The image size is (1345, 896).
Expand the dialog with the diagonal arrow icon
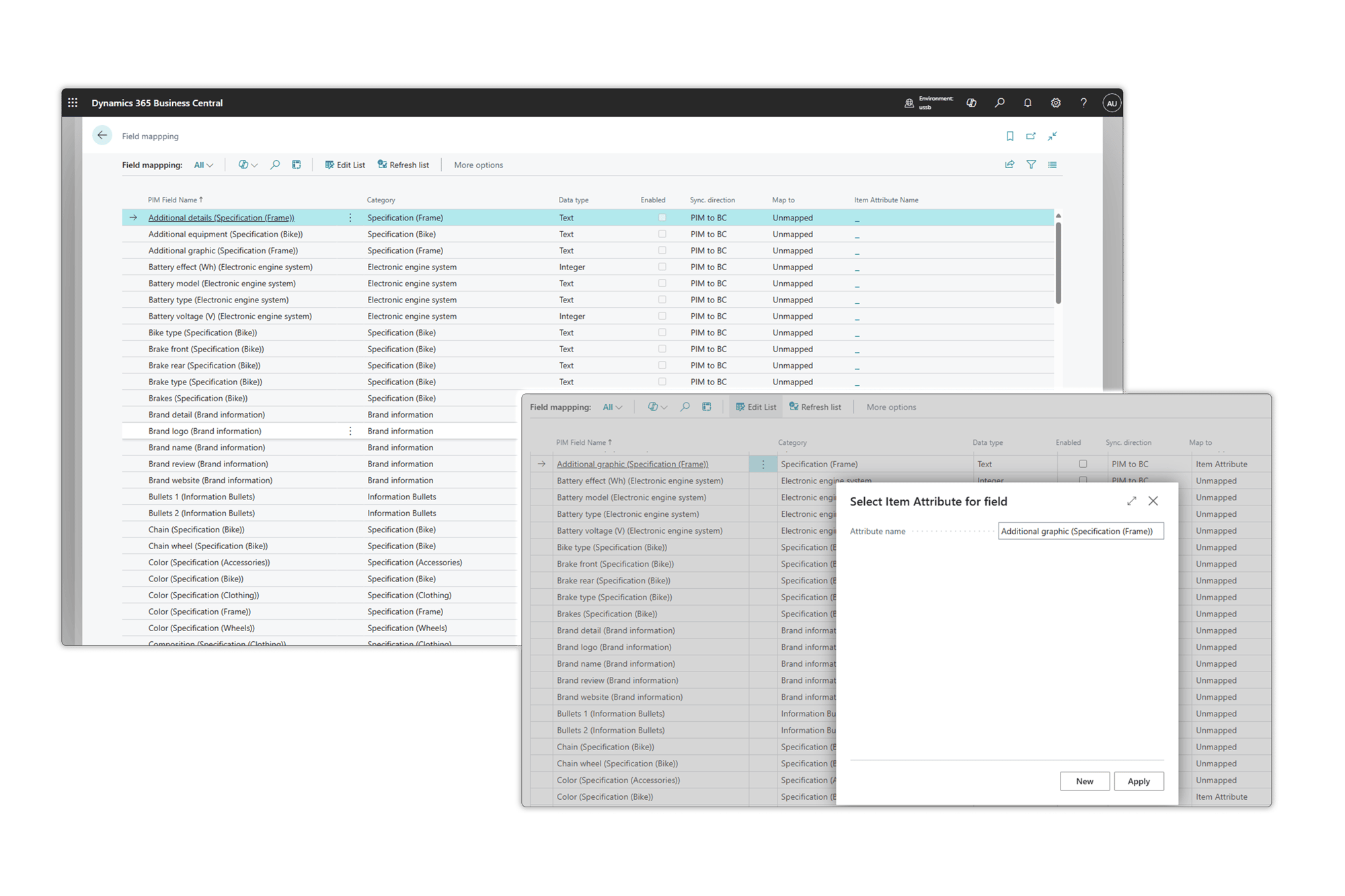pyautogui.click(x=1132, y=501)
